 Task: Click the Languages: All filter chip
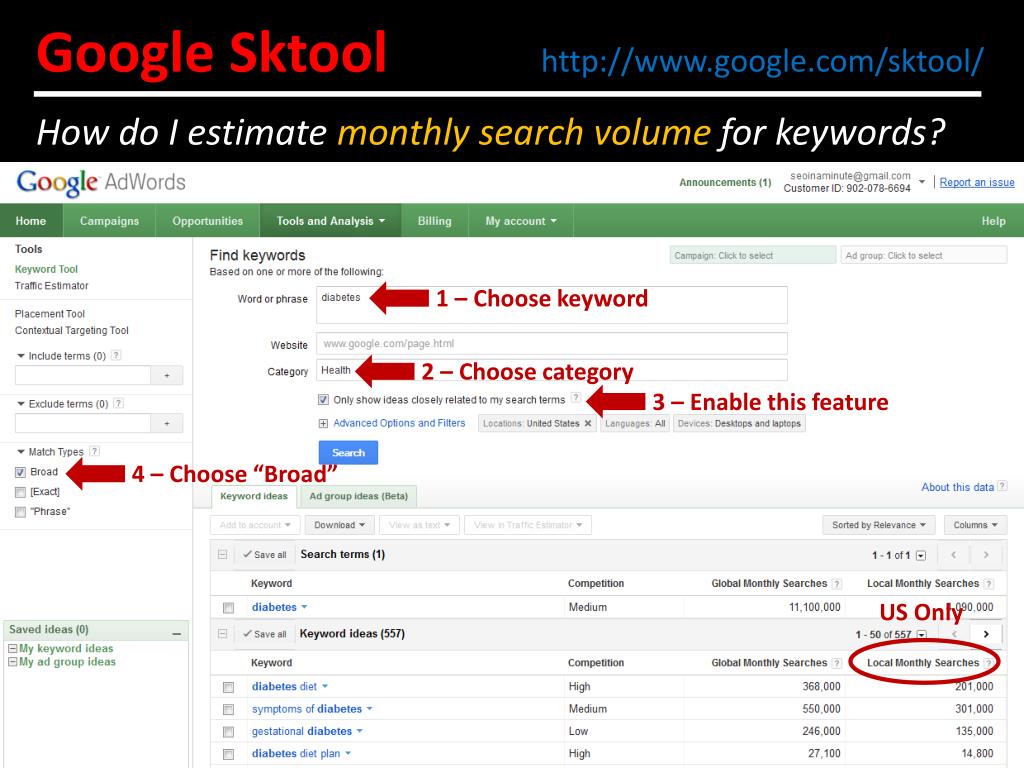click(635, 424)
